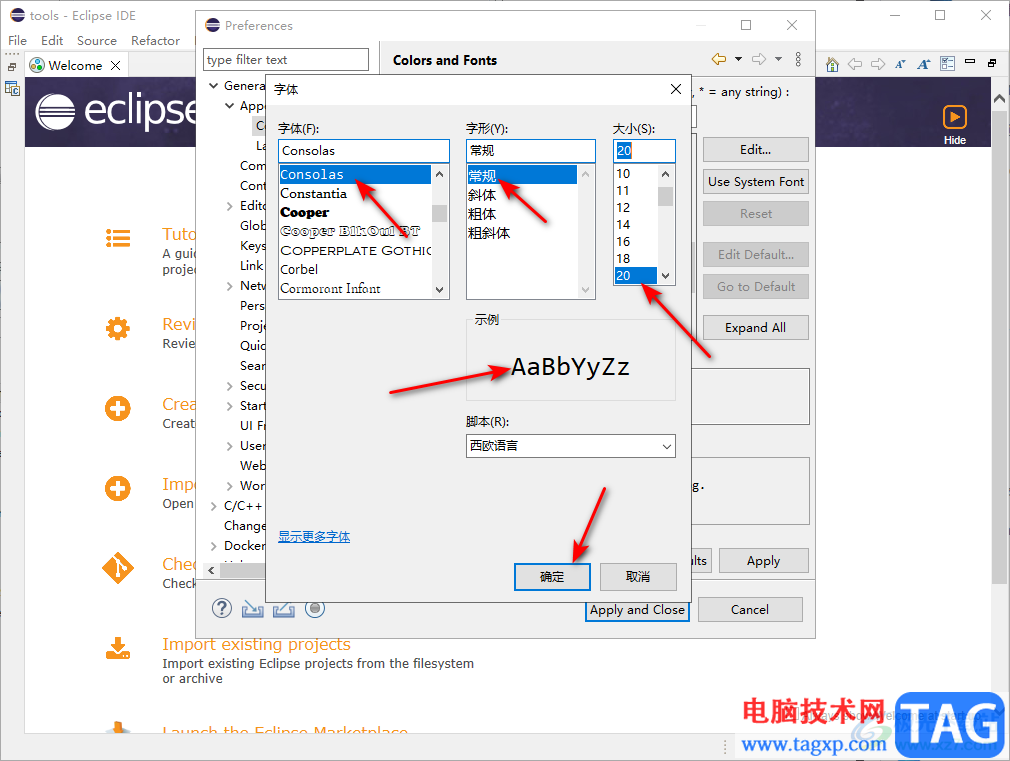This screenshot has height=761, width=1010.
Task: Select 斜体 italic font style
Action: point(482,195)
